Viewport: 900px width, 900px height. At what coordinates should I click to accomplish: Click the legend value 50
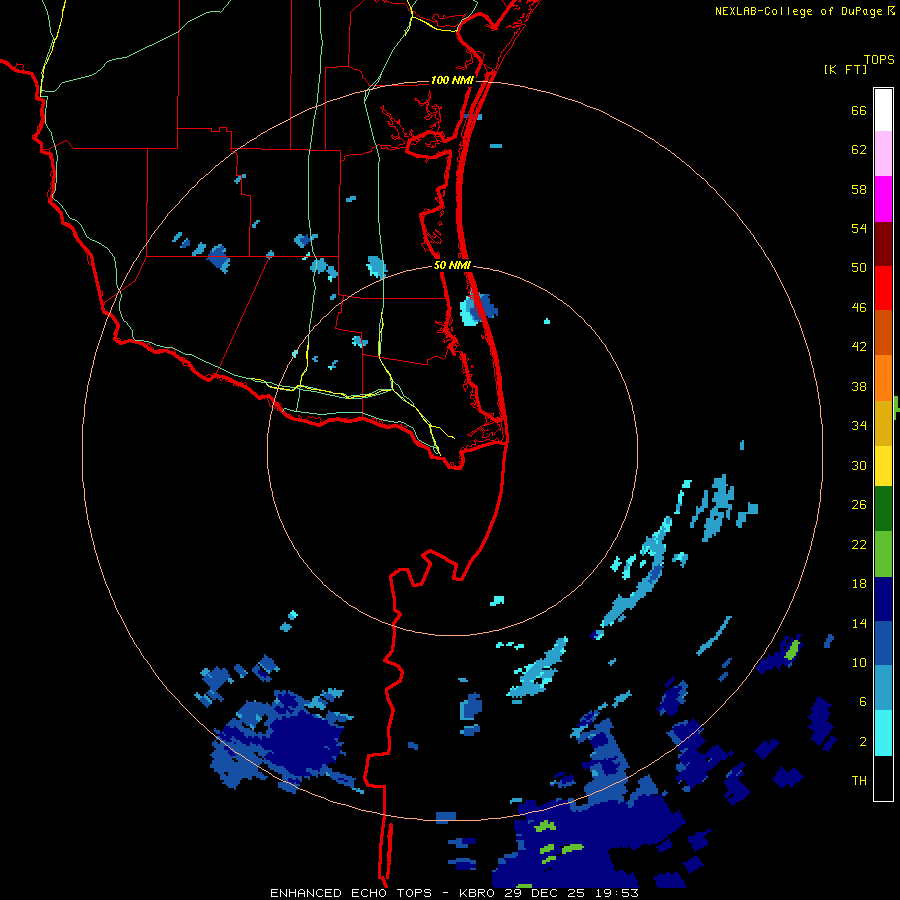[859, 267]
